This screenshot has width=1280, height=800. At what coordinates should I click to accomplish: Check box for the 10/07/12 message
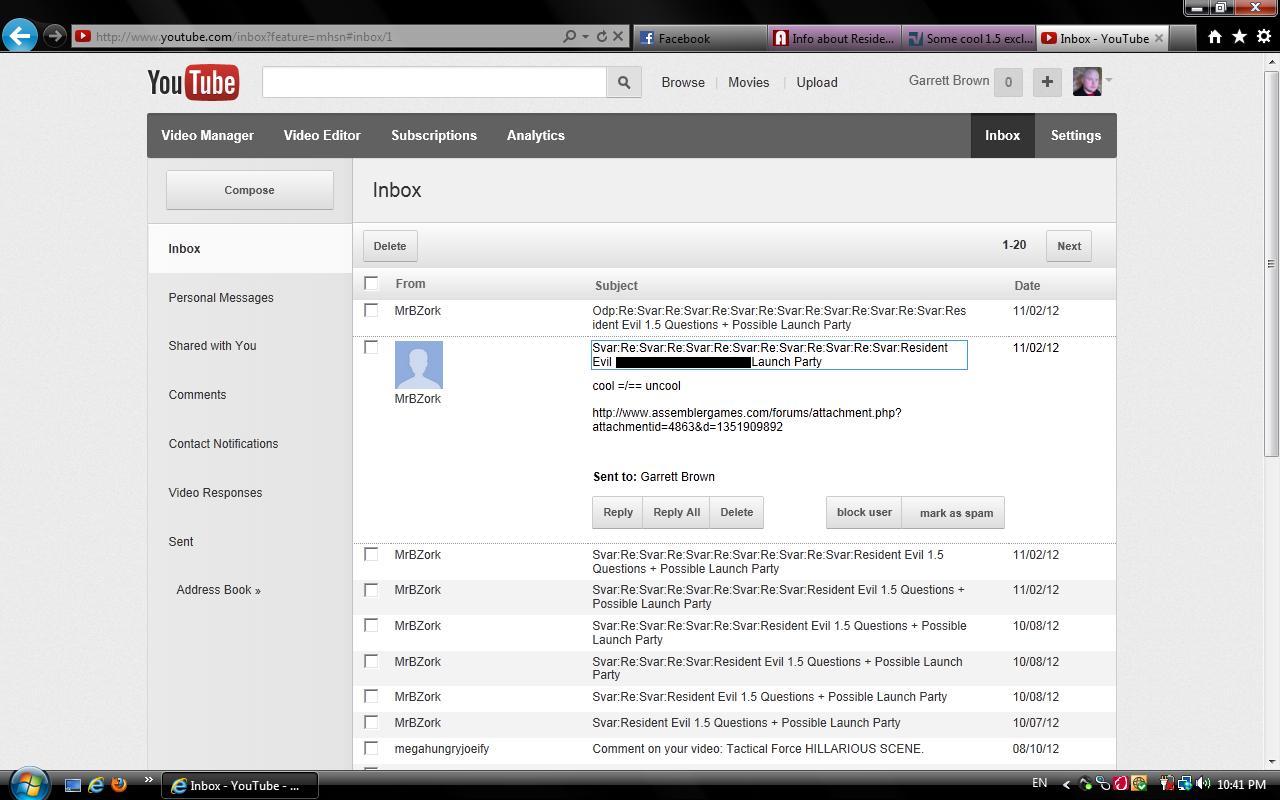[x=371, y=722]
